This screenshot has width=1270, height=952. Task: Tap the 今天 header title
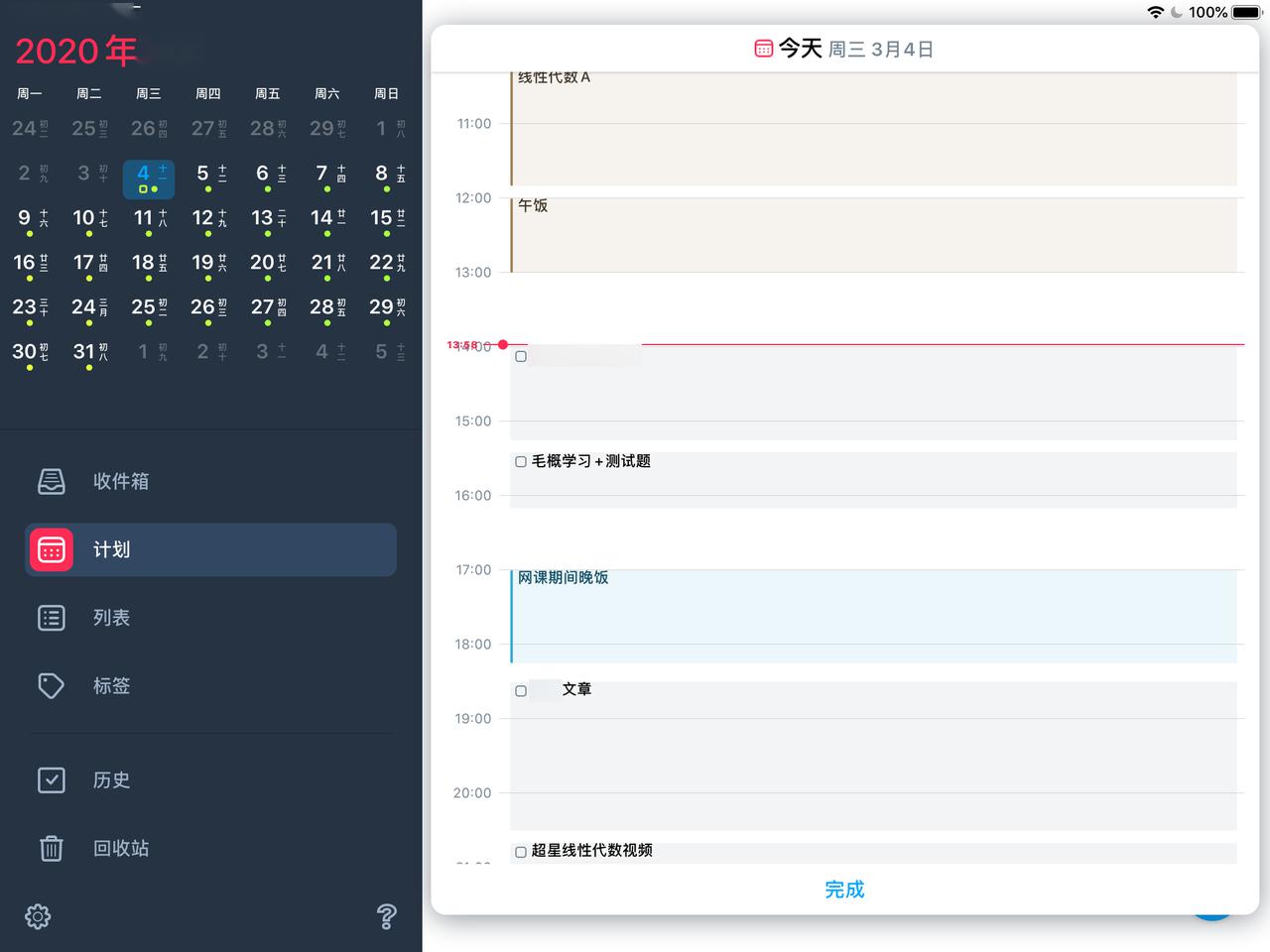click(x=800, y=49)
